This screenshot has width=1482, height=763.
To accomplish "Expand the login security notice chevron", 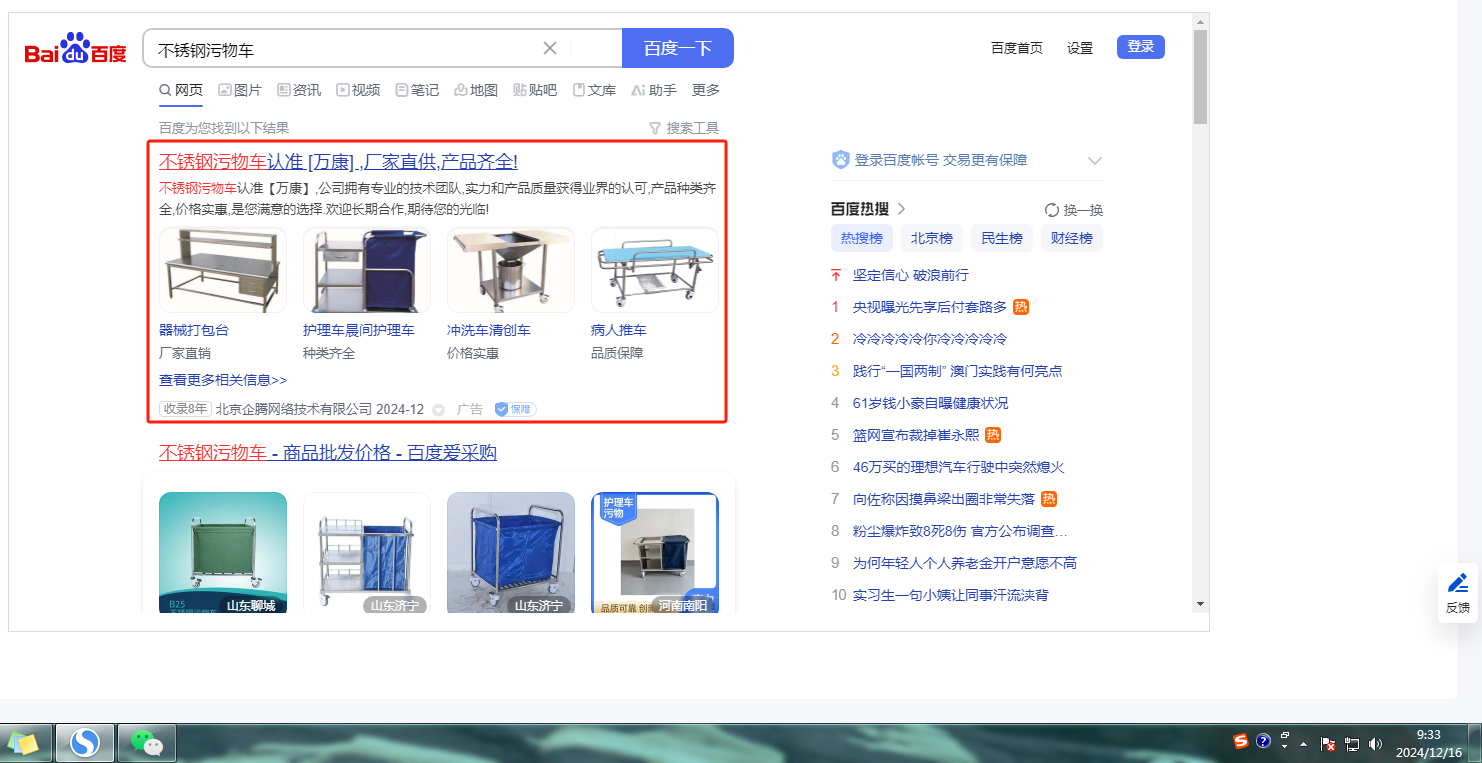I will click(1095, 160).
